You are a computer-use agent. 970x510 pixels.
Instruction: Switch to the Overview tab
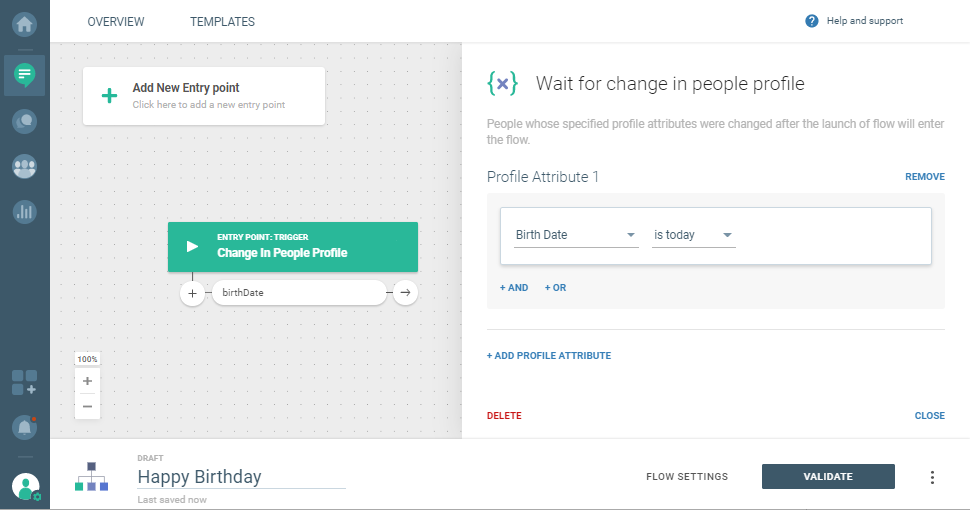pos(116,21)
